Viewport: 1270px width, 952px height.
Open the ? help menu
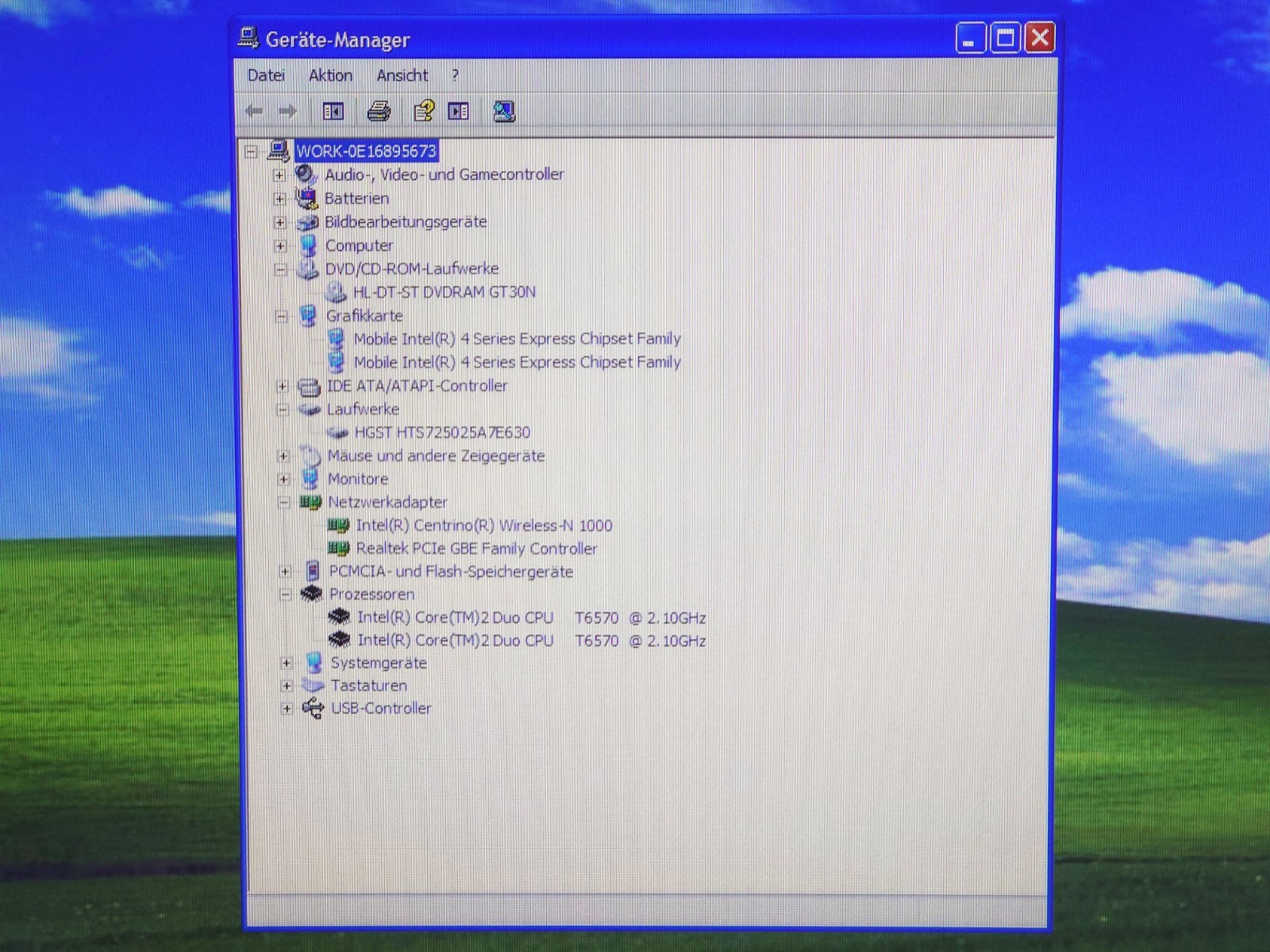(455, 75)
